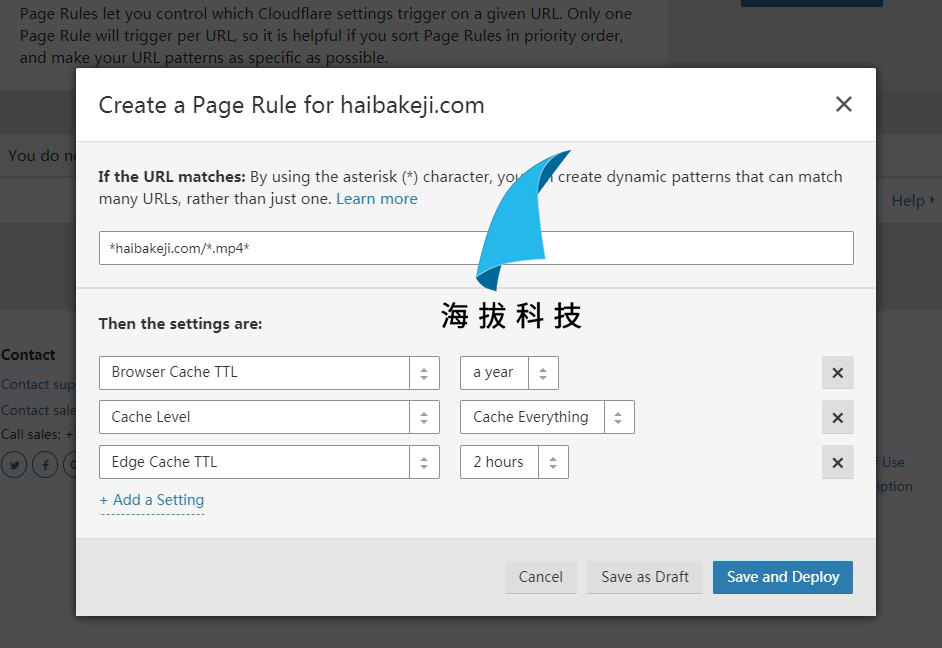
Task: Click Save and Deploy button
Action: pos(783,577)
